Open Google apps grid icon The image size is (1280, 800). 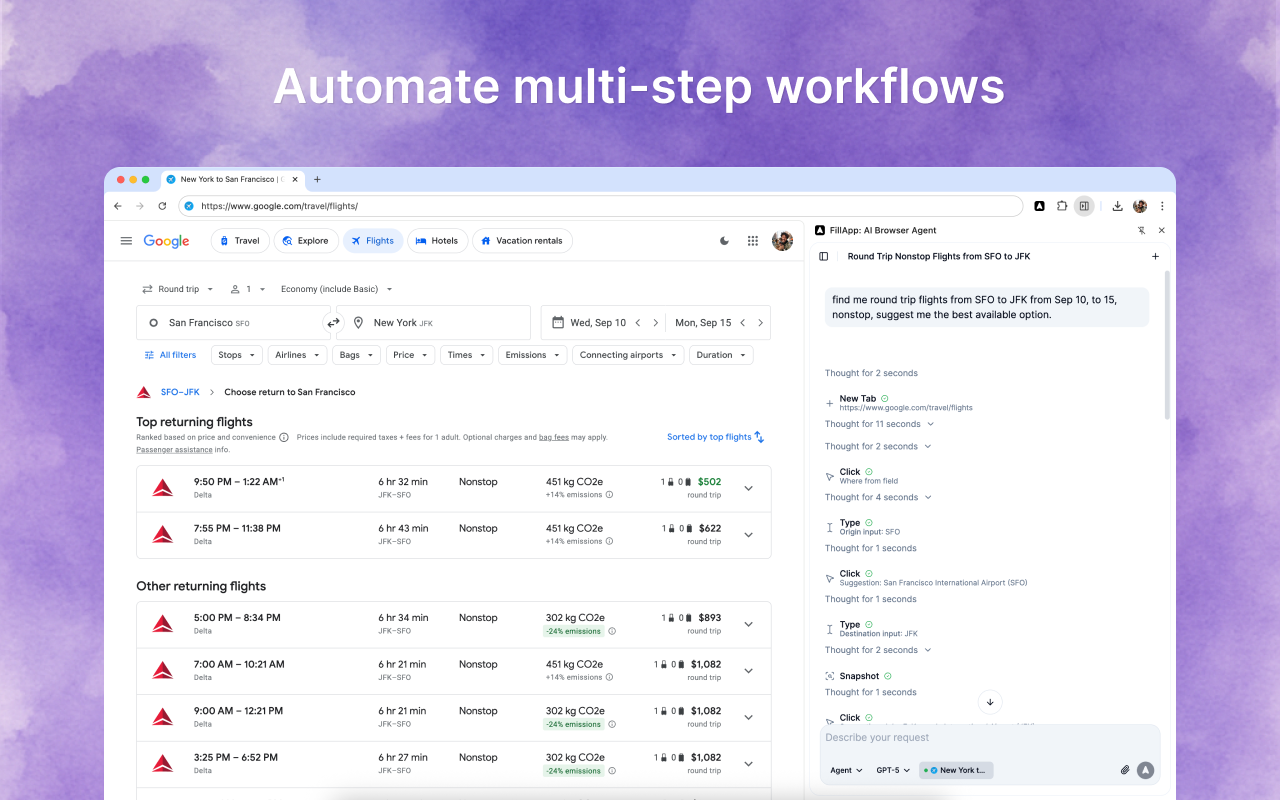(x=753, y=241)
